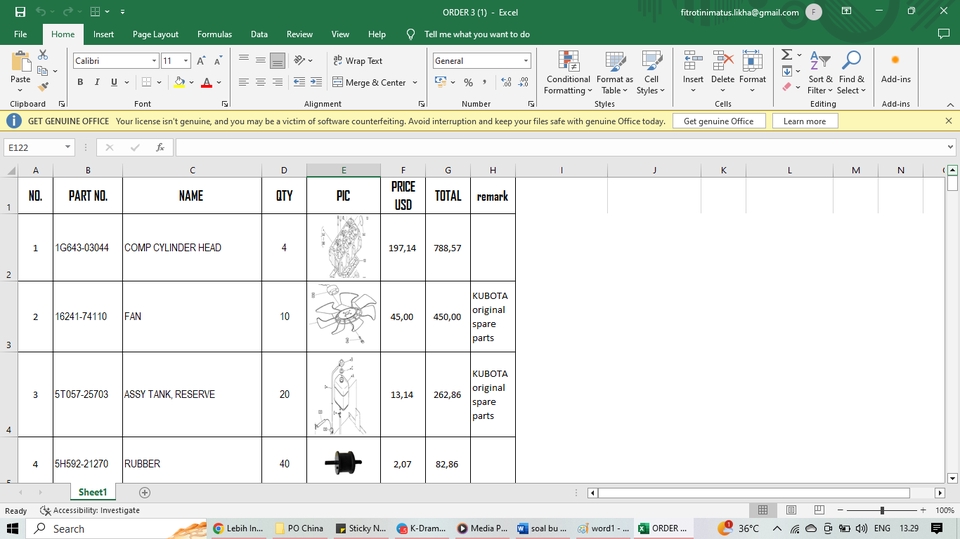This screenshot has height=539, width=960.
Task: Click the Insert Function fx icon
Action: pyautogui.click(x=160, y=147)
